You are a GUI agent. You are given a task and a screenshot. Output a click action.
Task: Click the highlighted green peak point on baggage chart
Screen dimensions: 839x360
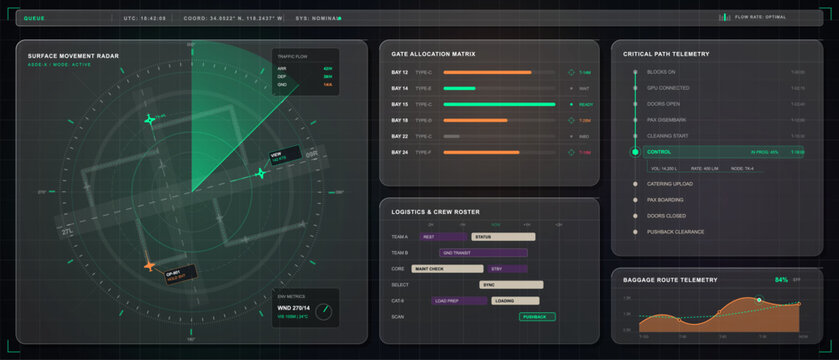tap(759, 300)
